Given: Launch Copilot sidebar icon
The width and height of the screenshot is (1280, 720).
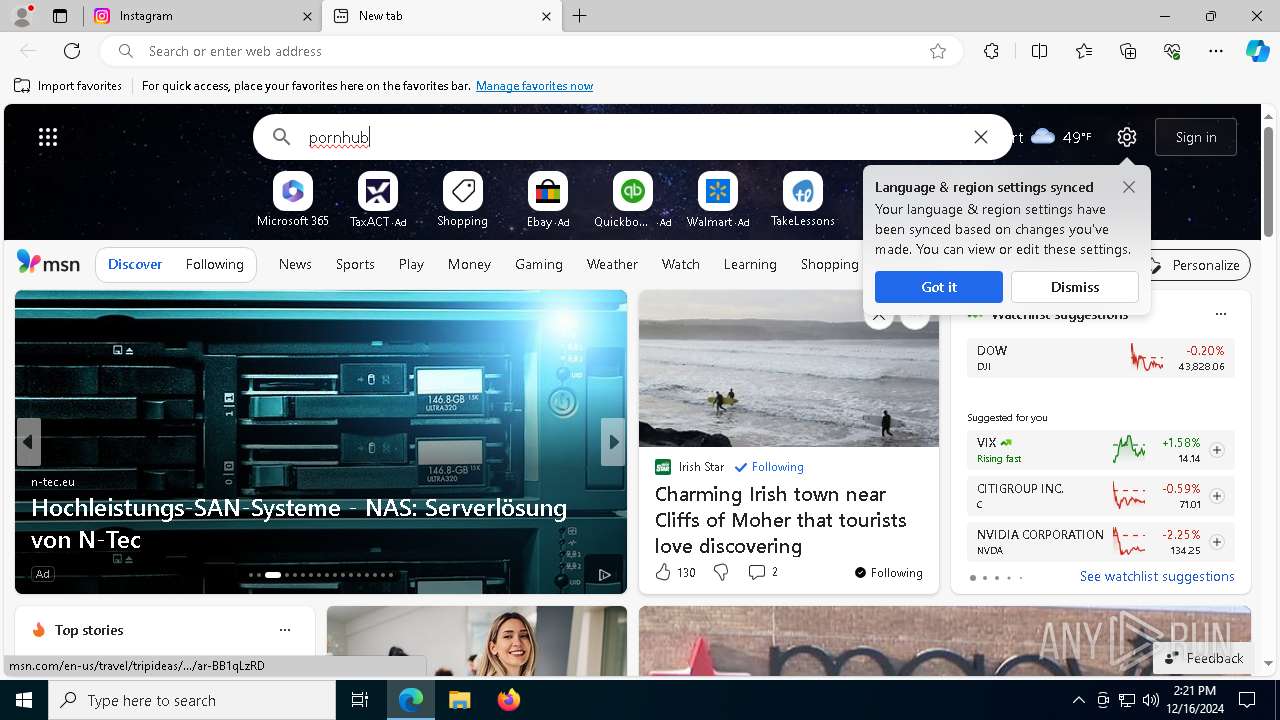Looking at the screenshot, I should click(1257, 51).
